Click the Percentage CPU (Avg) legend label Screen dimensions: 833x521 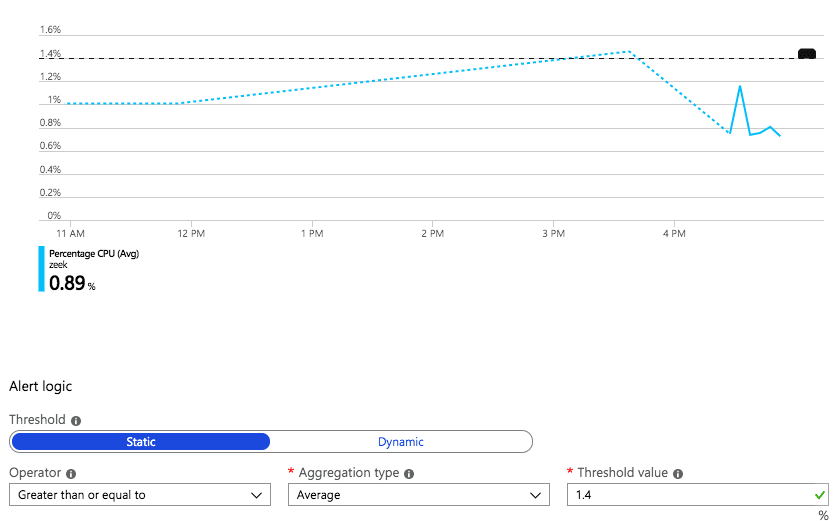click(x=94, y=254)
